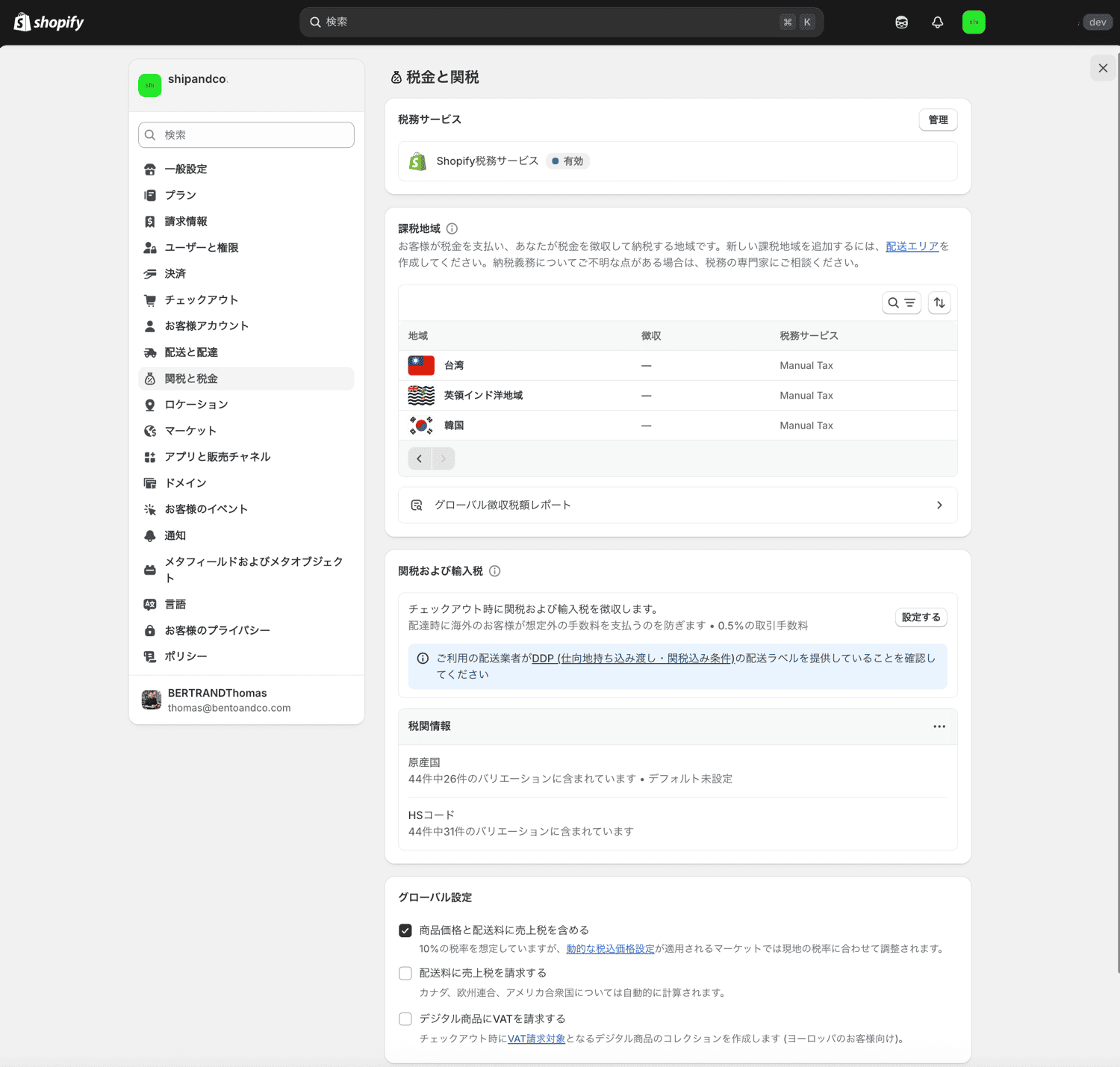Enable デジタル商品にVATを請求する
The image size is (1120, 1067).
[x=405, y=1018]
